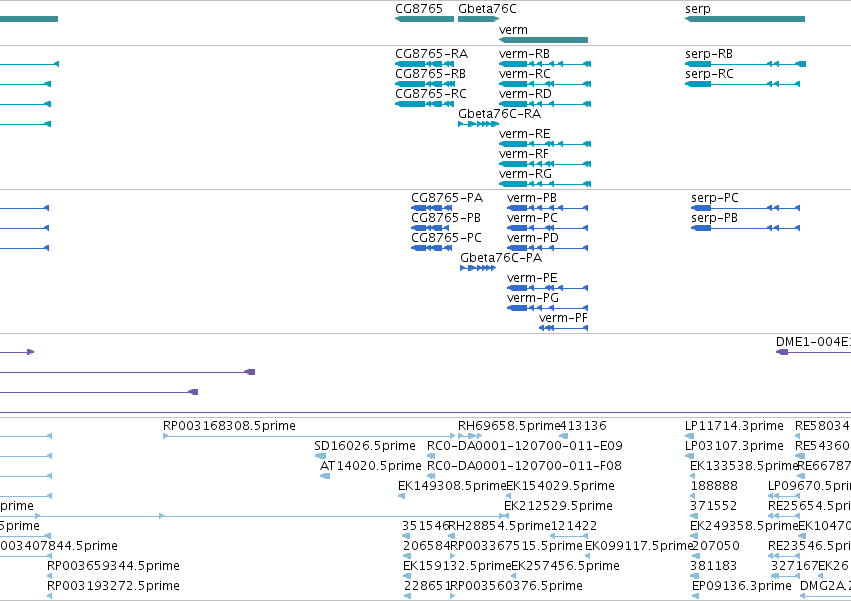The width and height of the screenshot is (851, 601).
Task: Click the Gbeta76C-PA protein label
Action: pos(501,258)
